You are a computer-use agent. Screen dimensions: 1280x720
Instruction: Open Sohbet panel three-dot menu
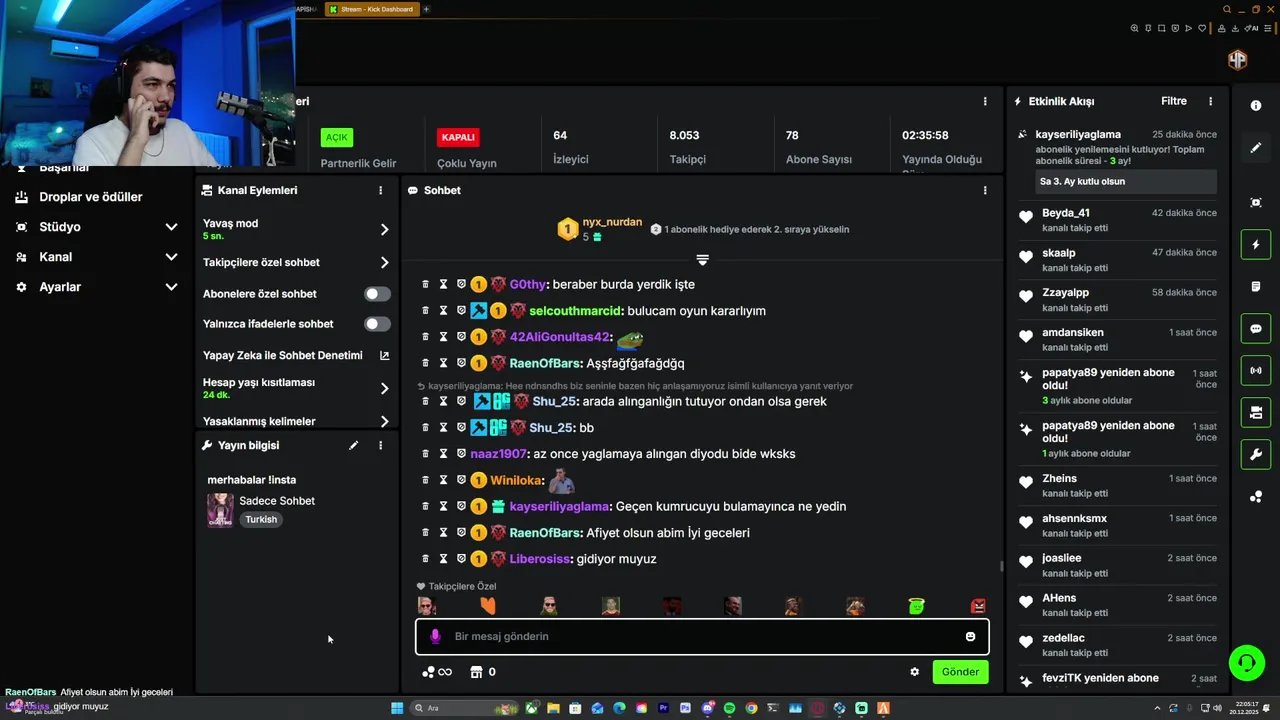tap(985, 190)
